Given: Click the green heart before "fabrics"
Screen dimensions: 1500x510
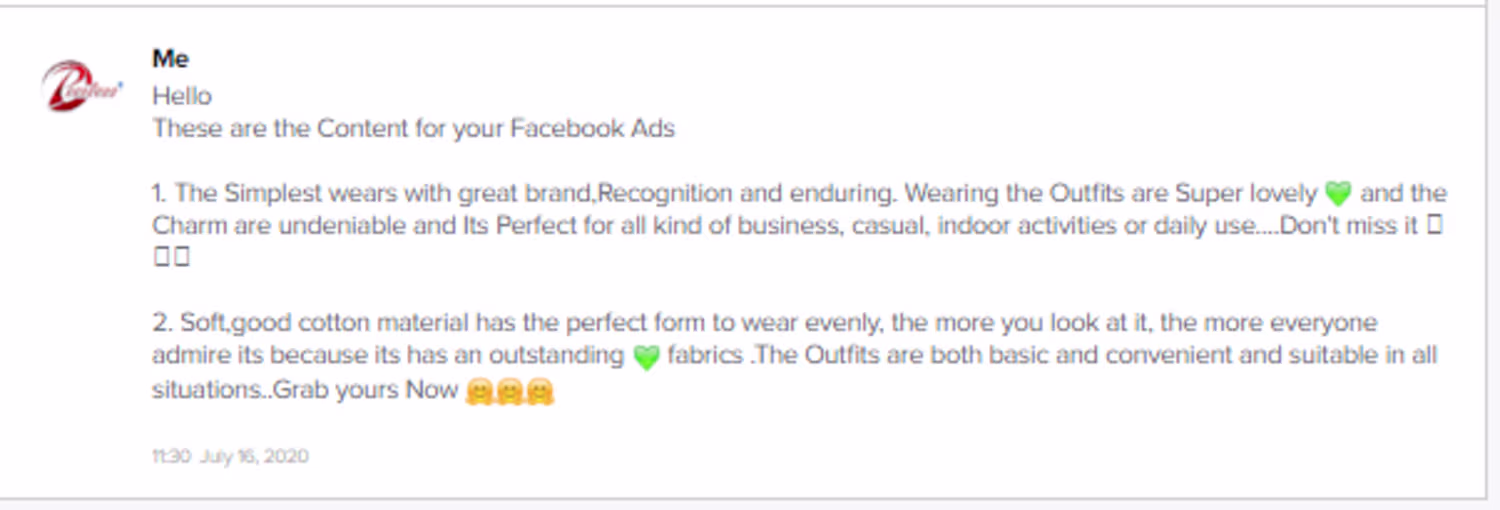Looking at the screenshot, I should [x=646, y=357].
